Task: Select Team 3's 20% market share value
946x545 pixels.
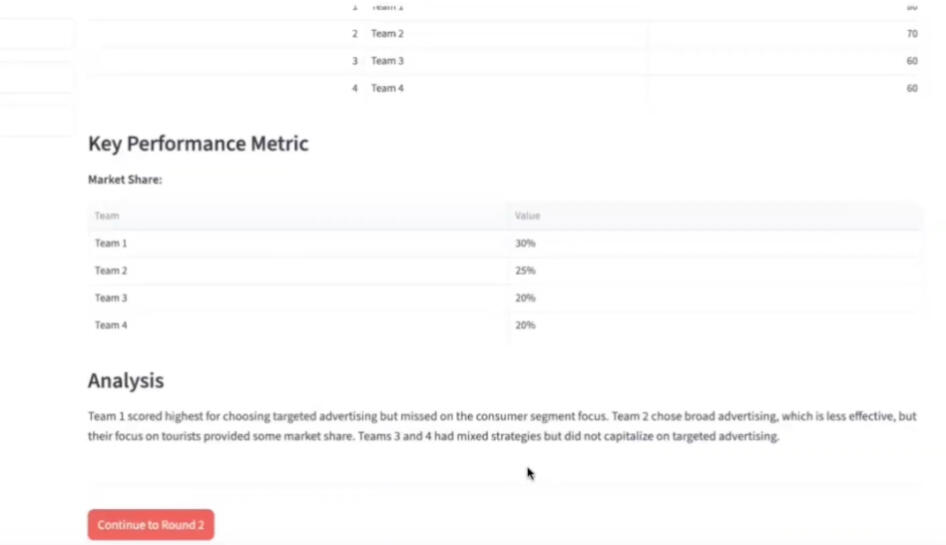Action: [525, 298]
